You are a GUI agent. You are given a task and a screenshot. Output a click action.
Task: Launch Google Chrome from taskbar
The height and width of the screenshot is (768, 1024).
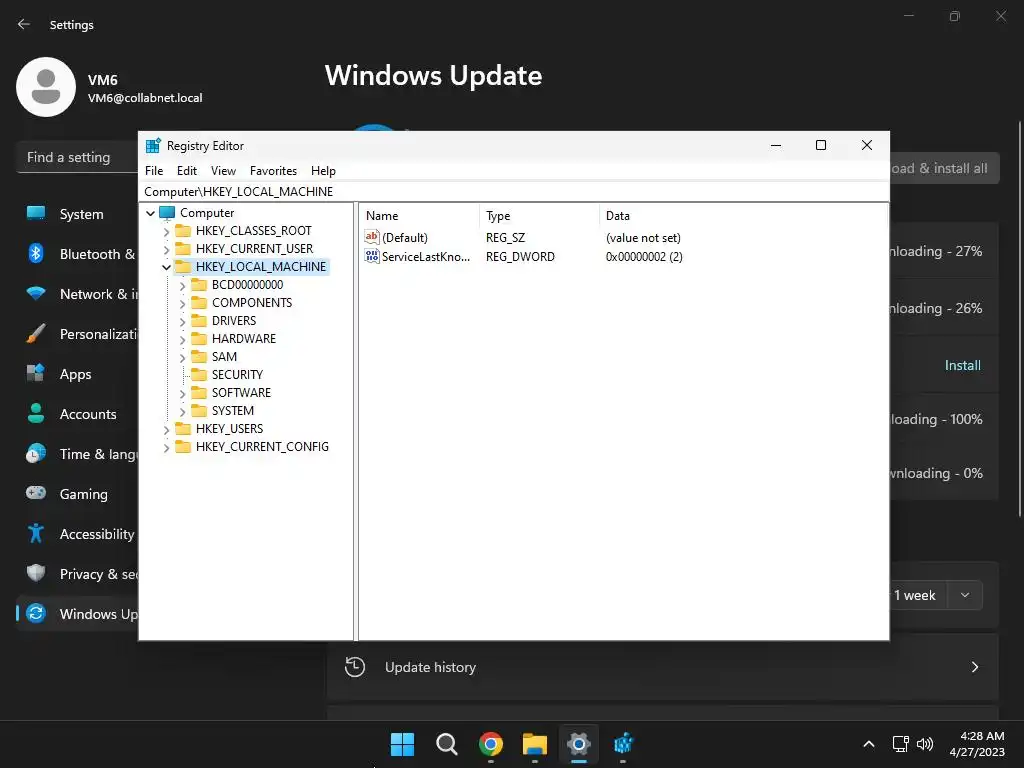(x=491, y=744)
